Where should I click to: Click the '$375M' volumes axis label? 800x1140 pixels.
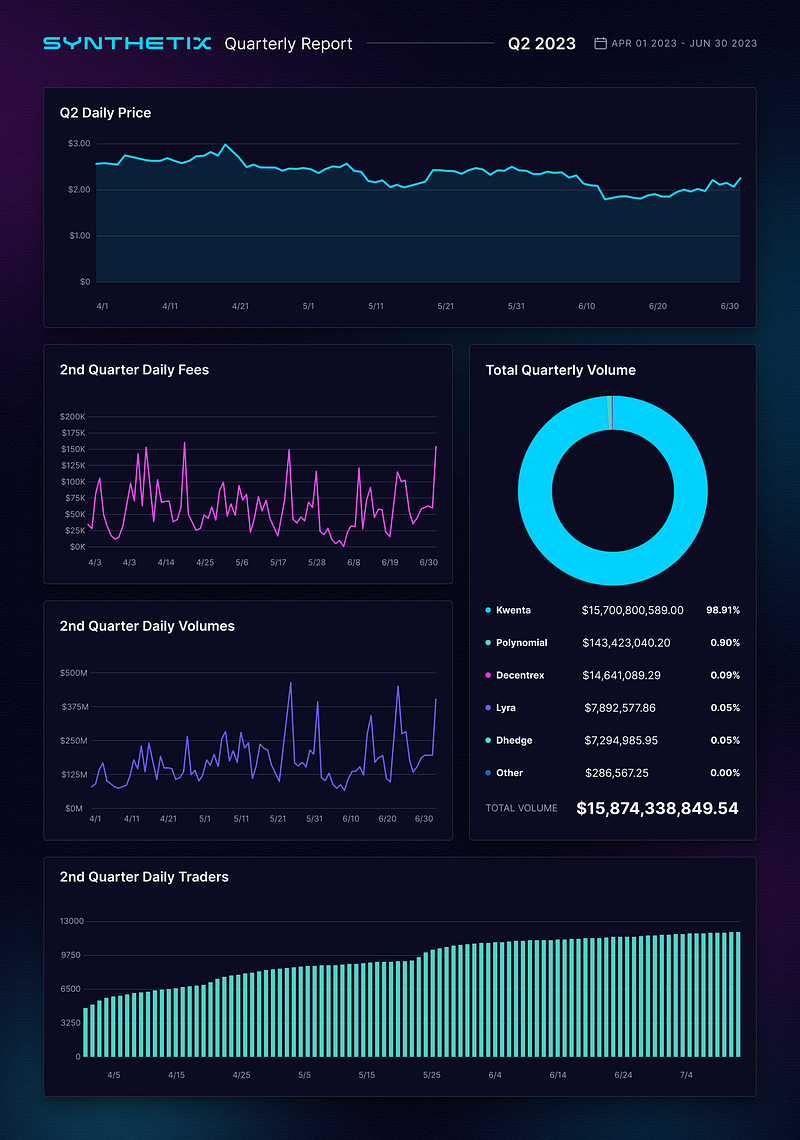(x=74, y=707)
